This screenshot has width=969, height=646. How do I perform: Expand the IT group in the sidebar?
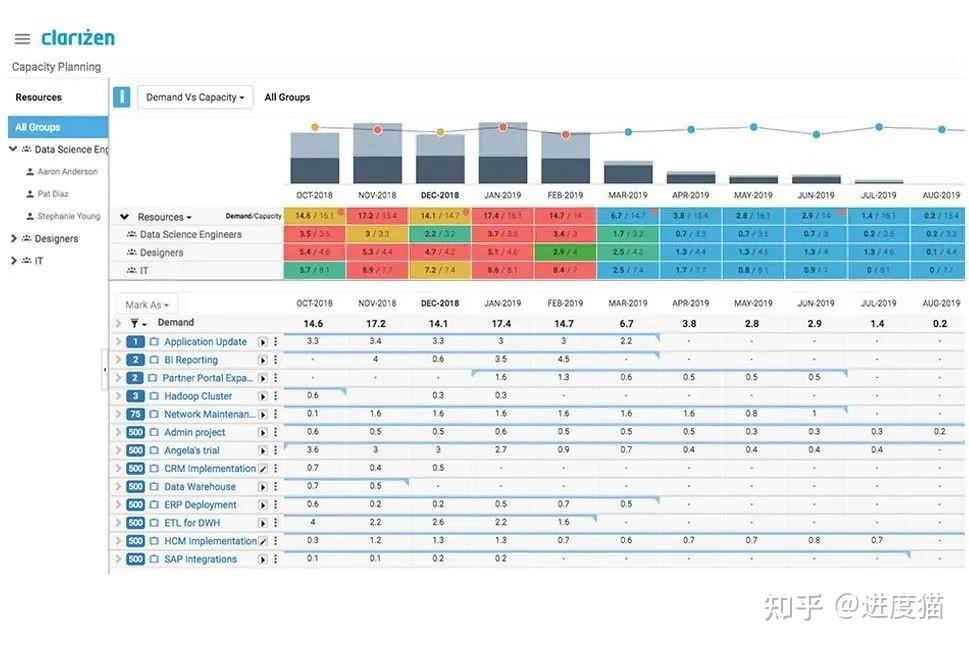point(13,260)
